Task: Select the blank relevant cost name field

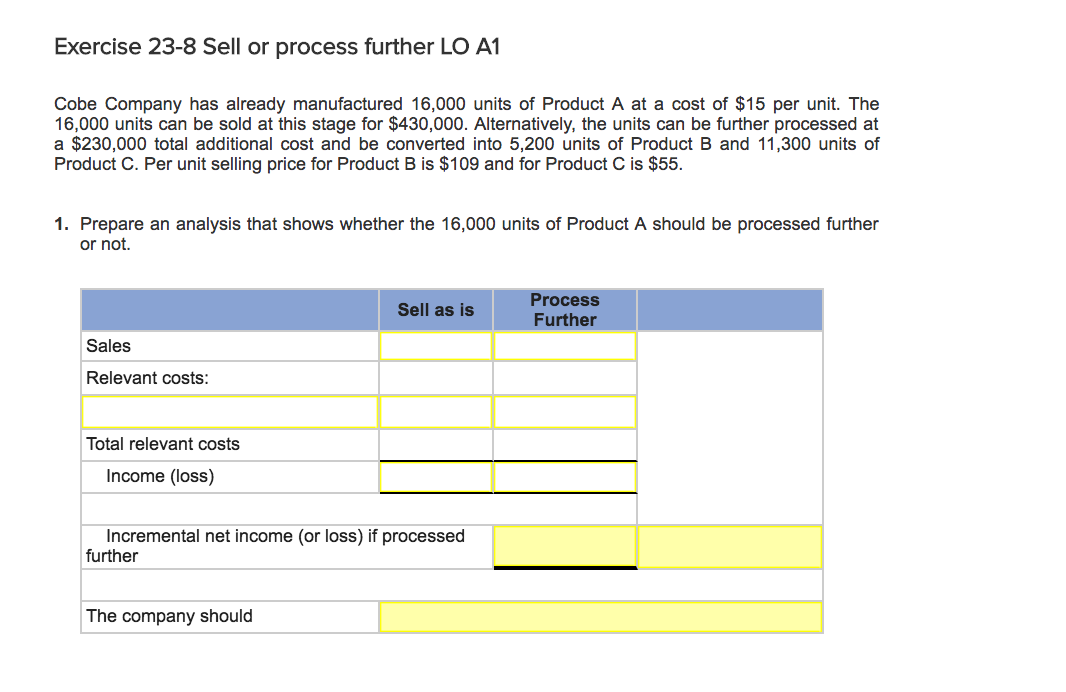Action: click(x=230, y=411)
